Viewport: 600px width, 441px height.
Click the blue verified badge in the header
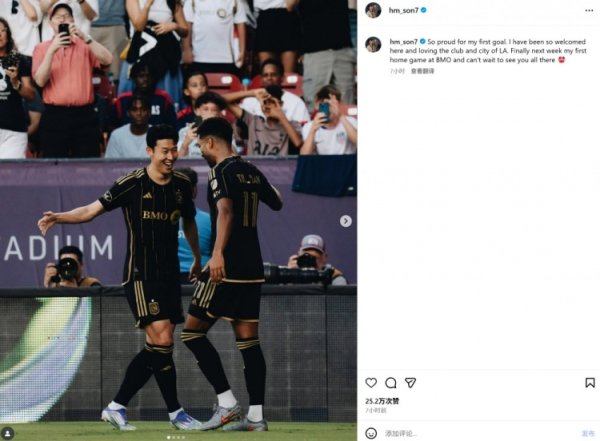click(x=424, y=10)
